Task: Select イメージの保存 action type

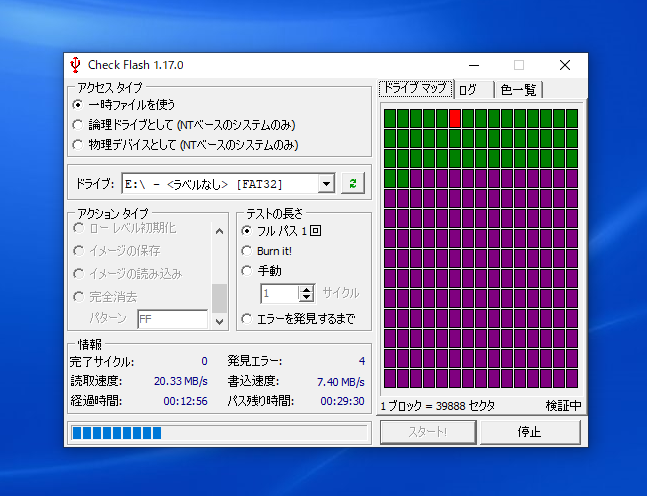Action: (x=117, y=250)
